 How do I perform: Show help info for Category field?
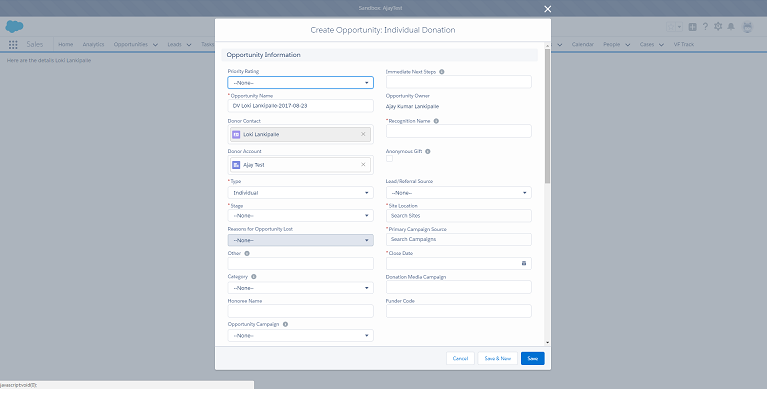254,277
